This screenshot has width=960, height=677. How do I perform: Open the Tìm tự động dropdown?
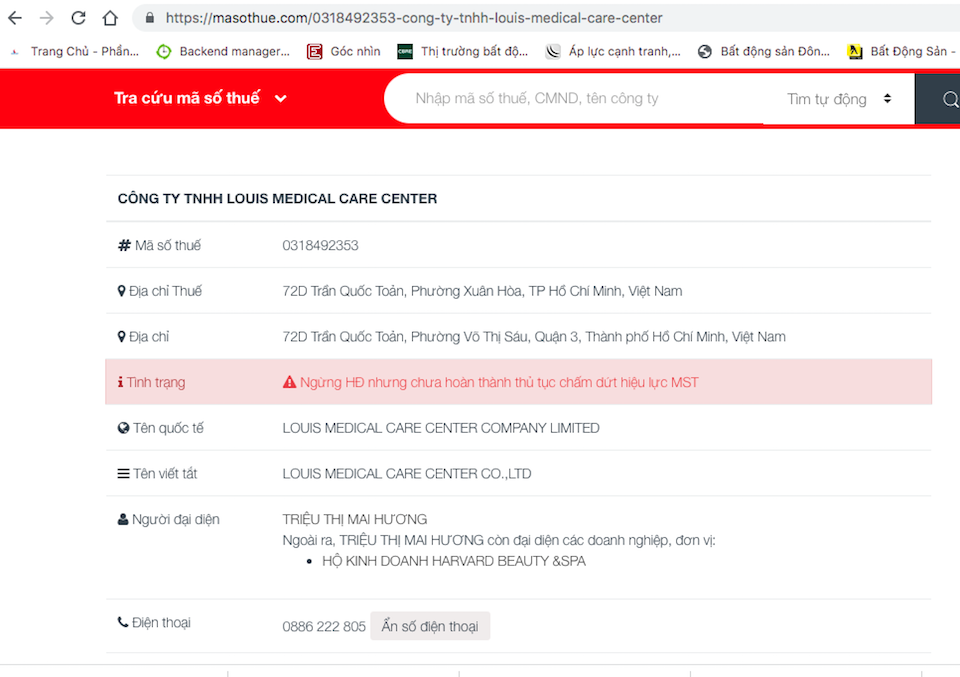click(838, 99)
